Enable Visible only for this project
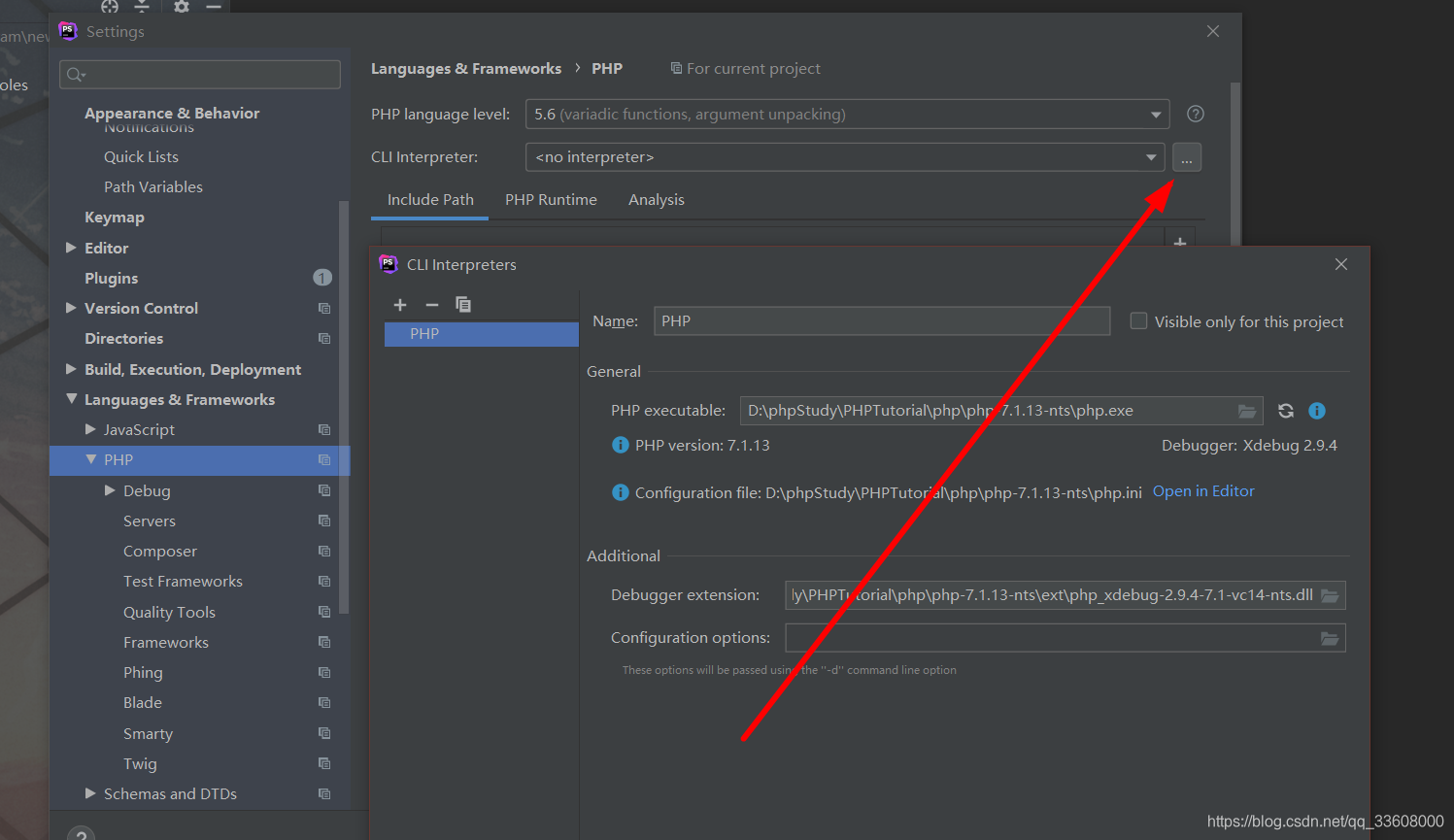Screen dimensions: 1454x840 tap(1138, 321)
